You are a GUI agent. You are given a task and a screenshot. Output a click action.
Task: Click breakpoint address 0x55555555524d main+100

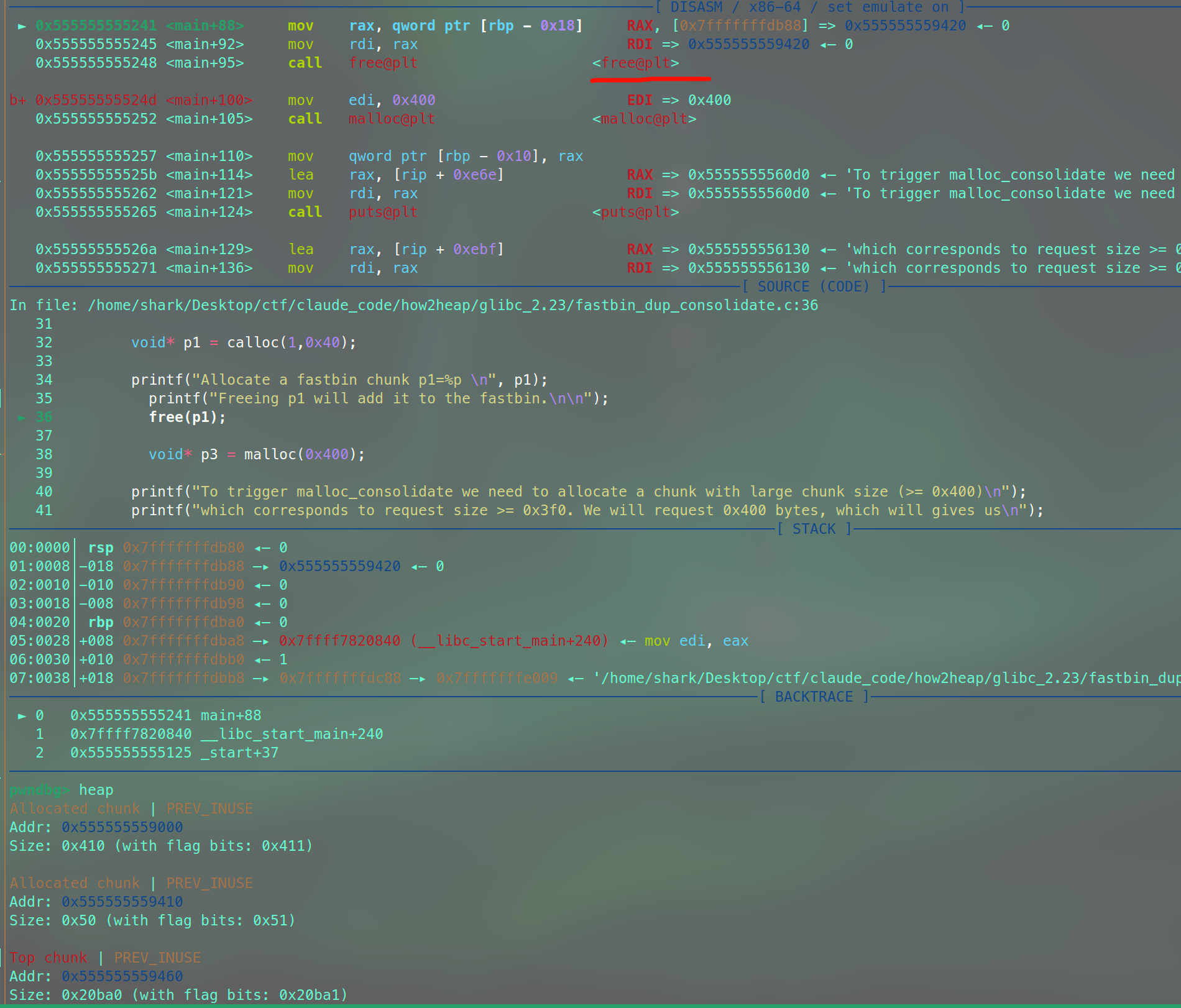point(144,100)
